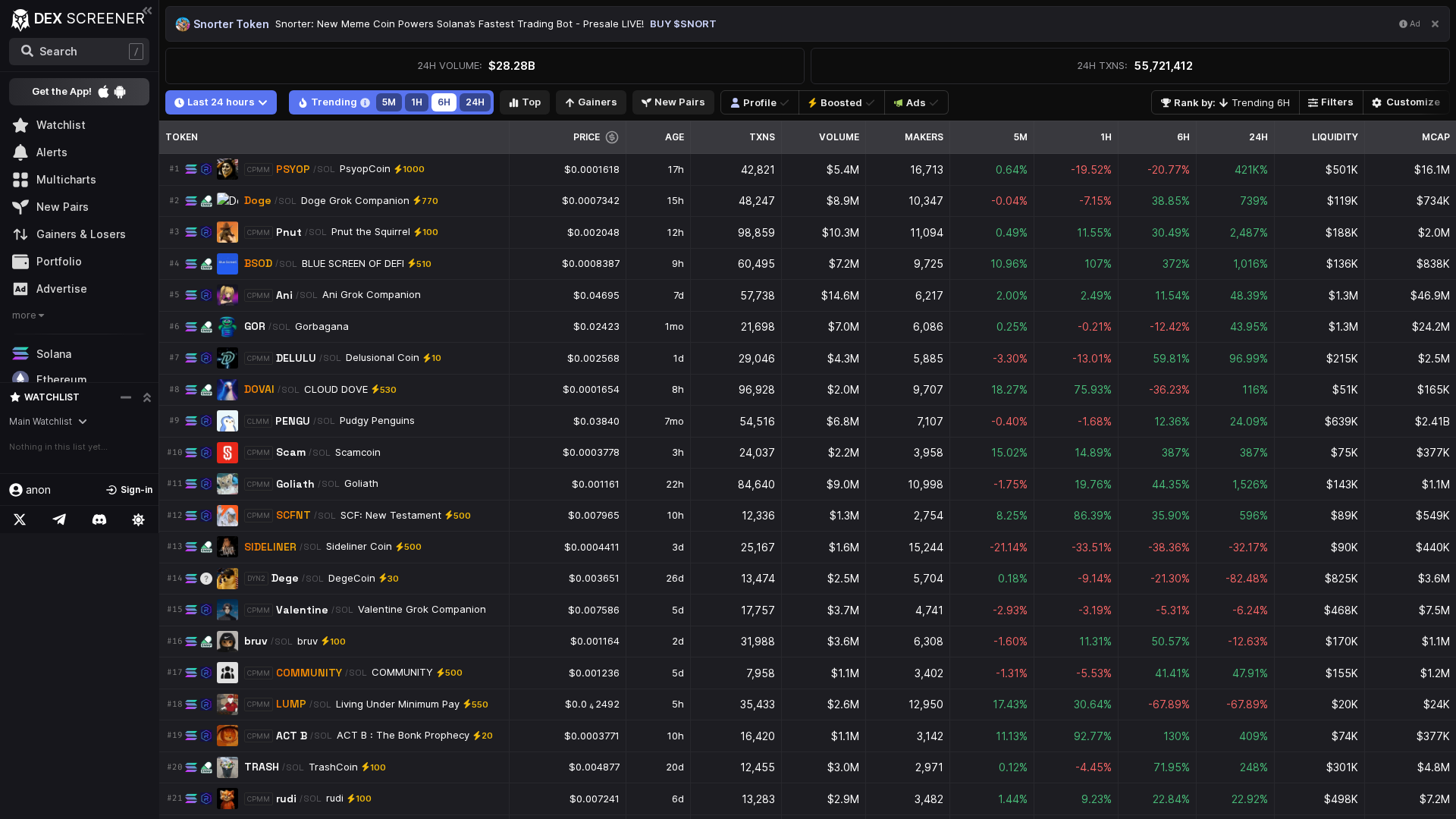The height and width of the screenshot is (819, 1456).
Task: Open the Filters panel
Action: 1331,102
